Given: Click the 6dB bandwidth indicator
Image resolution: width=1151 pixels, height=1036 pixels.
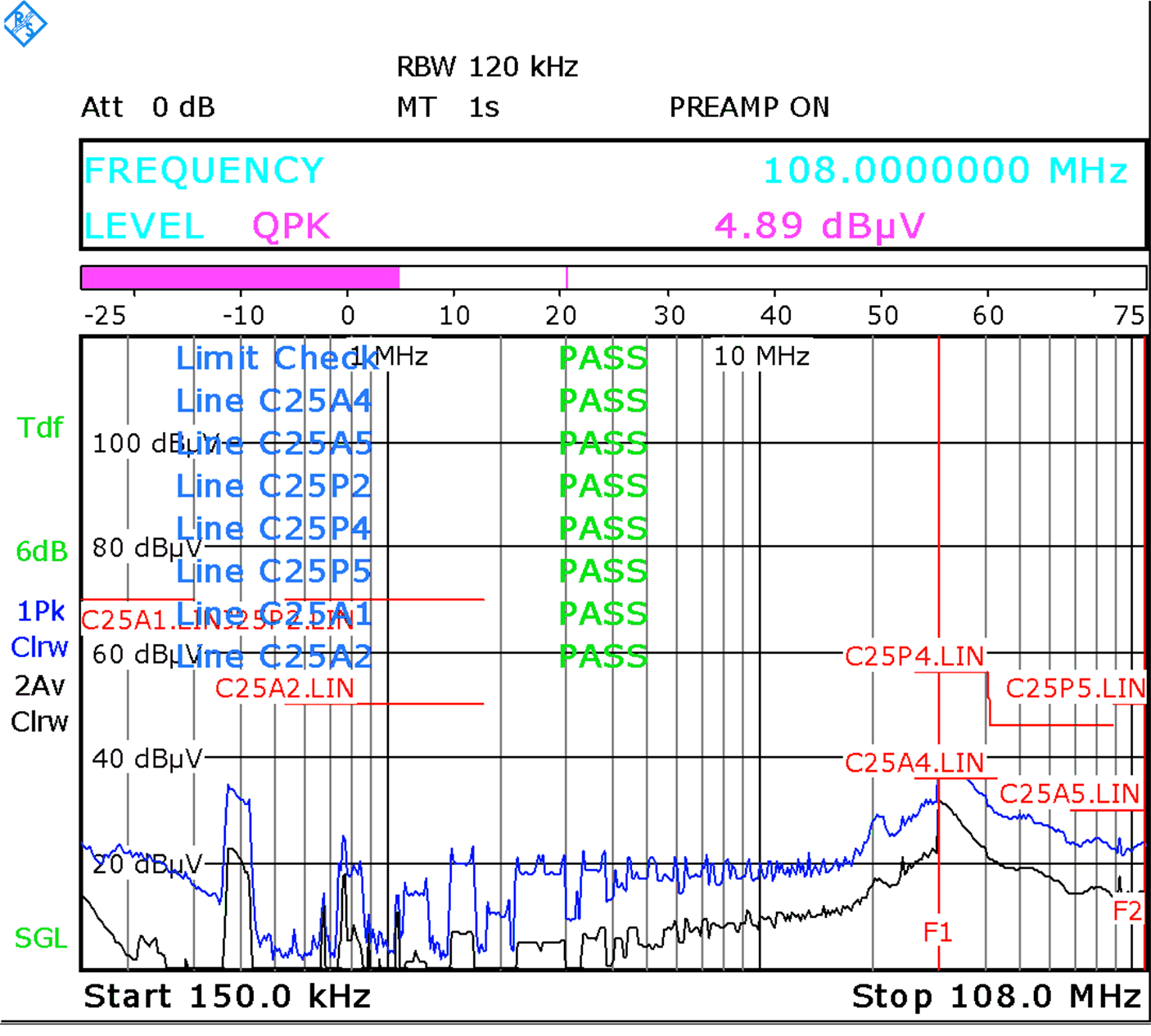Looking at the screenshot, I should coord(39,552).
